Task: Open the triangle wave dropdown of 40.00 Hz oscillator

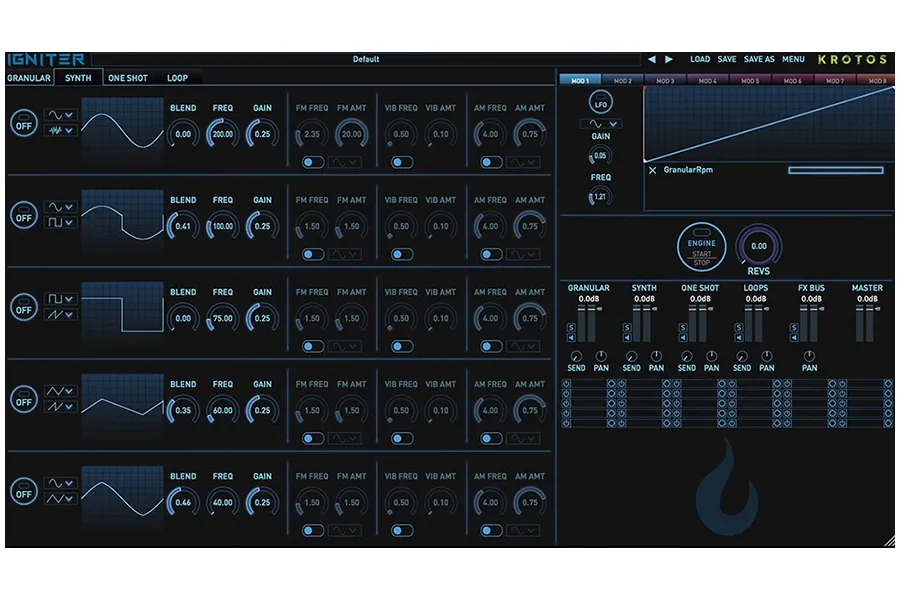Action: click(x=61, y=498)
